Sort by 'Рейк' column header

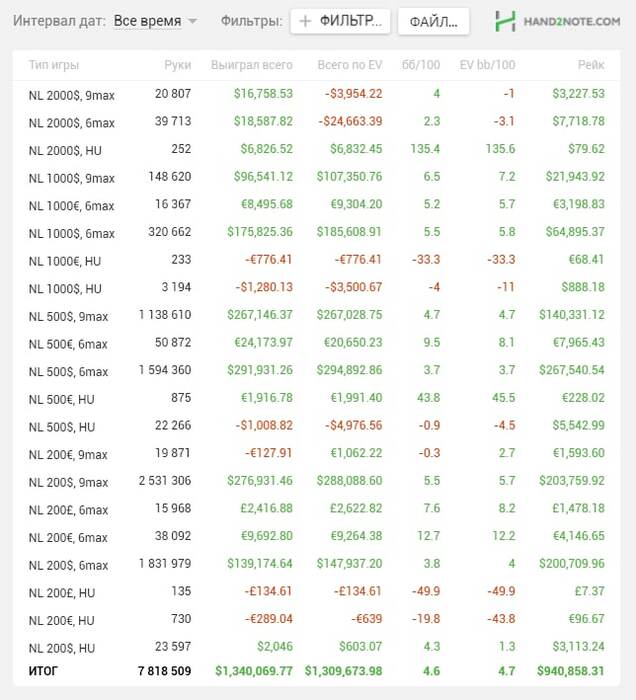click(590, 65)
